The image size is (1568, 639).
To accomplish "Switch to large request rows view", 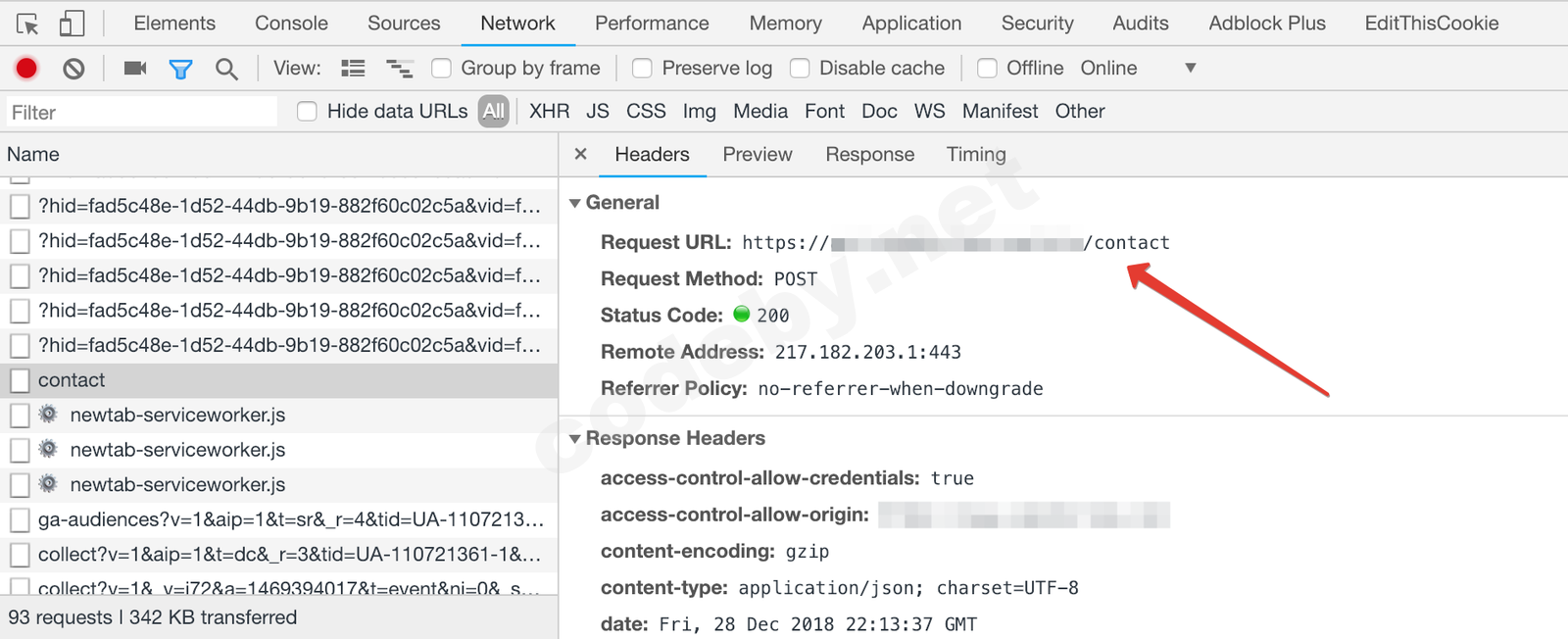I will point(353,69).
